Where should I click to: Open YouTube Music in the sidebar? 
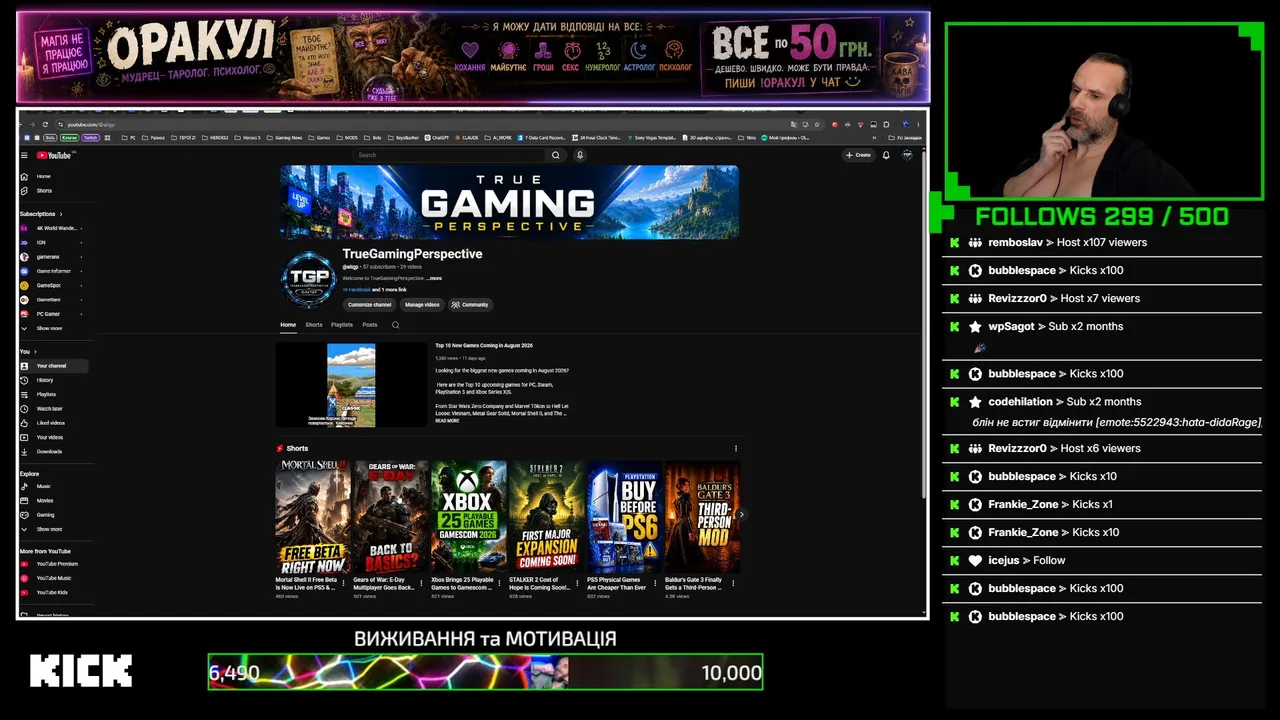tap(52, 578)
